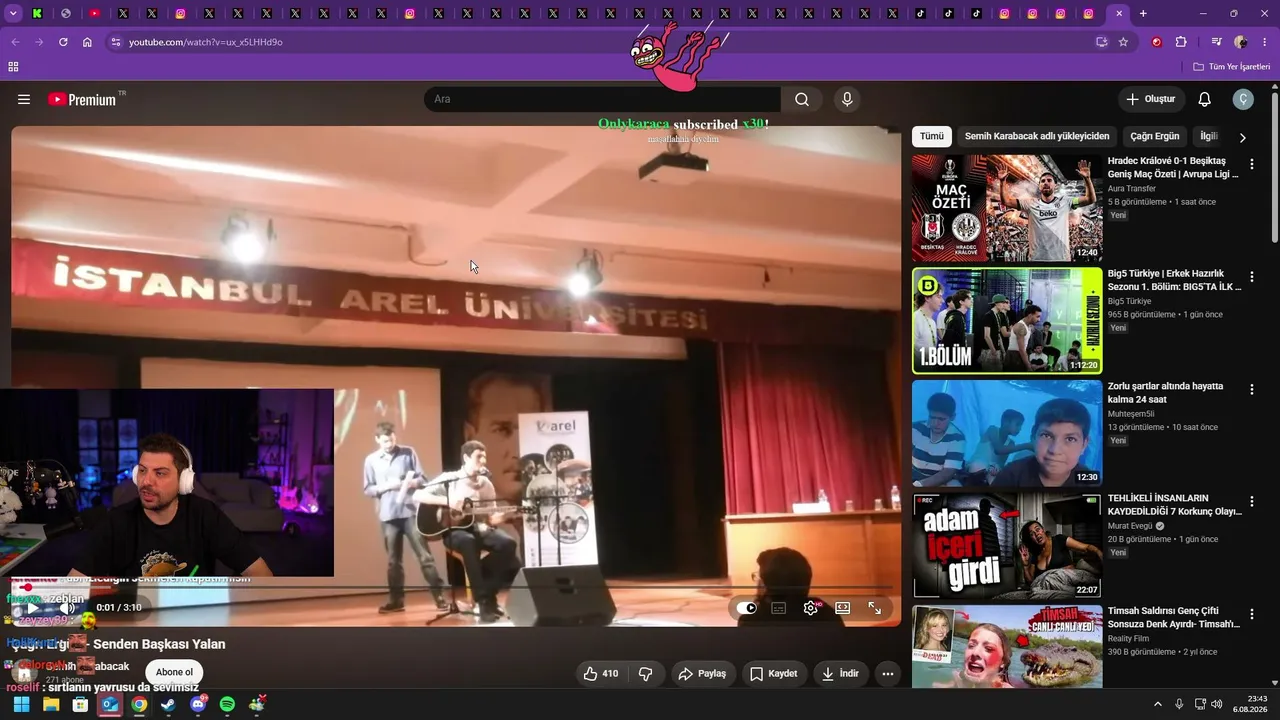
Task: Click the red extension icon in toolbar
Action: click(1157, 42)
